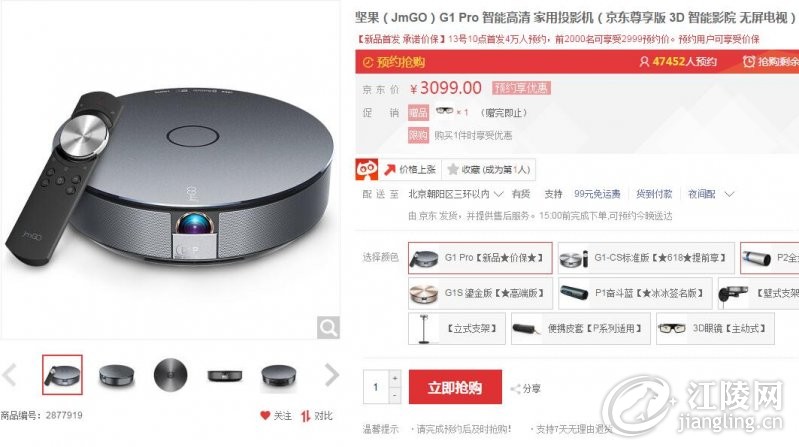The height and width of the screenshot is (447, 799).
Task: Open the 货到付款 link
Action: 654,194
